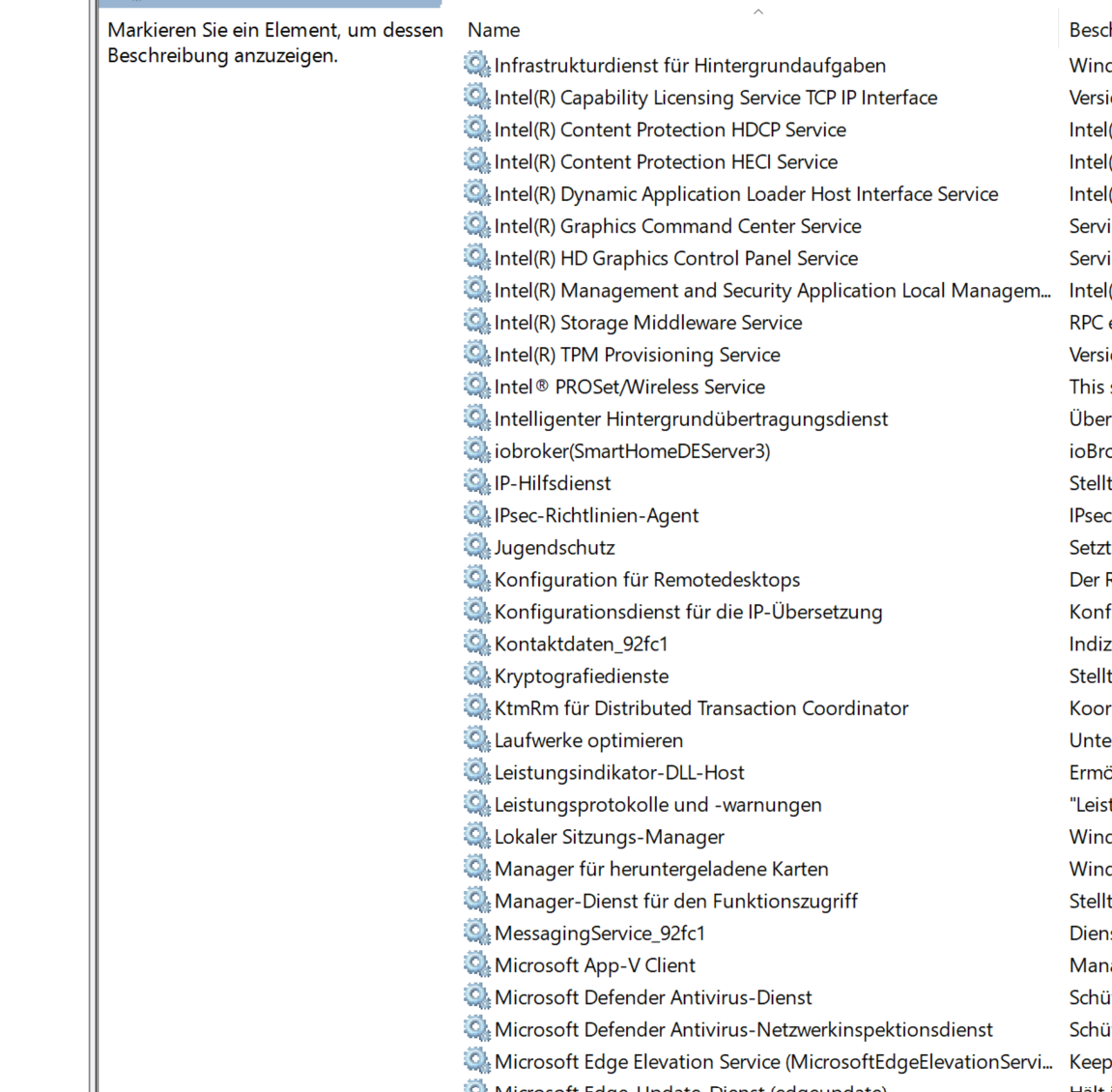Click gear icon of Microsoft Edge Elevation Service
Viewport: 1112px width, 1092px height.
coord(476,1061)
